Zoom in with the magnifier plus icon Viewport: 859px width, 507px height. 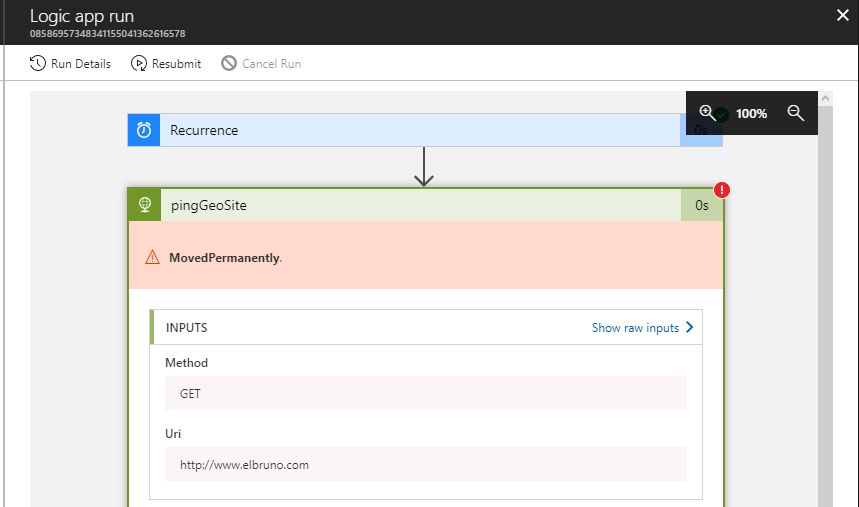707,113
